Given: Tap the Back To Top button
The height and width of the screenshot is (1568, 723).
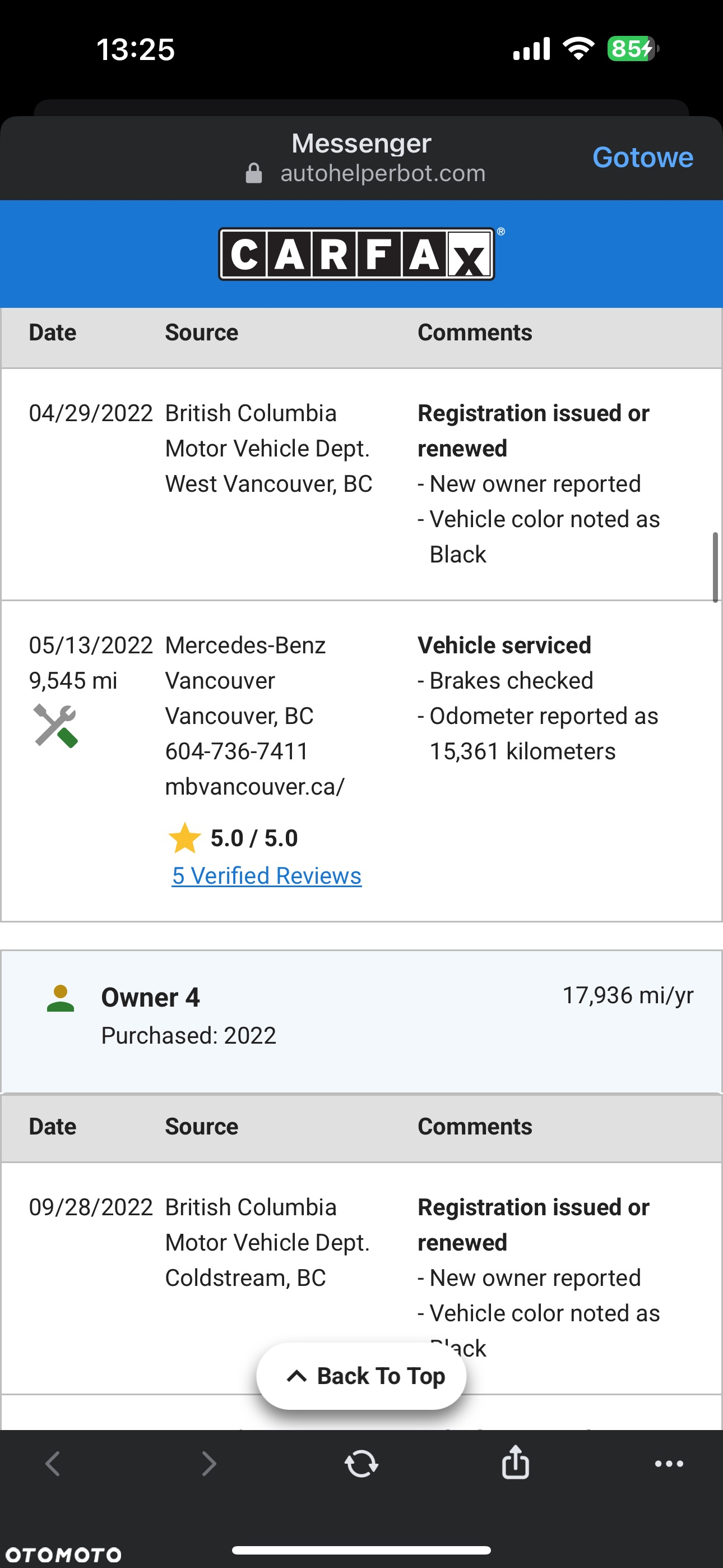Looking at the screenshot, I should 361,1376.
